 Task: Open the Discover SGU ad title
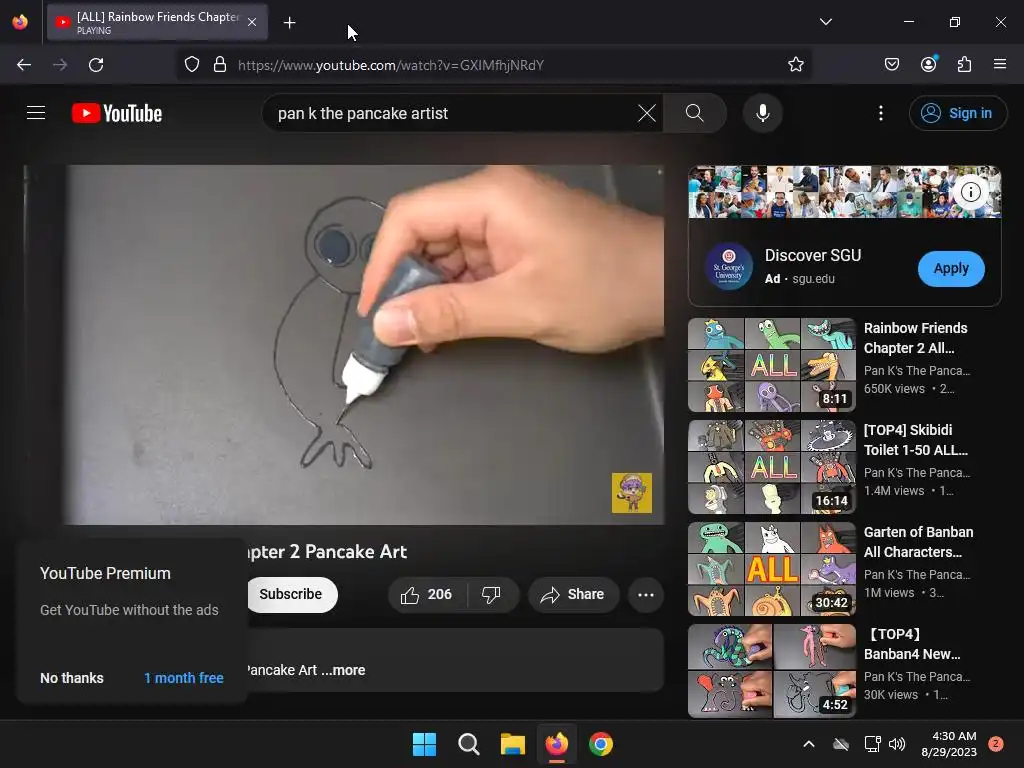[x=812, y=255]
